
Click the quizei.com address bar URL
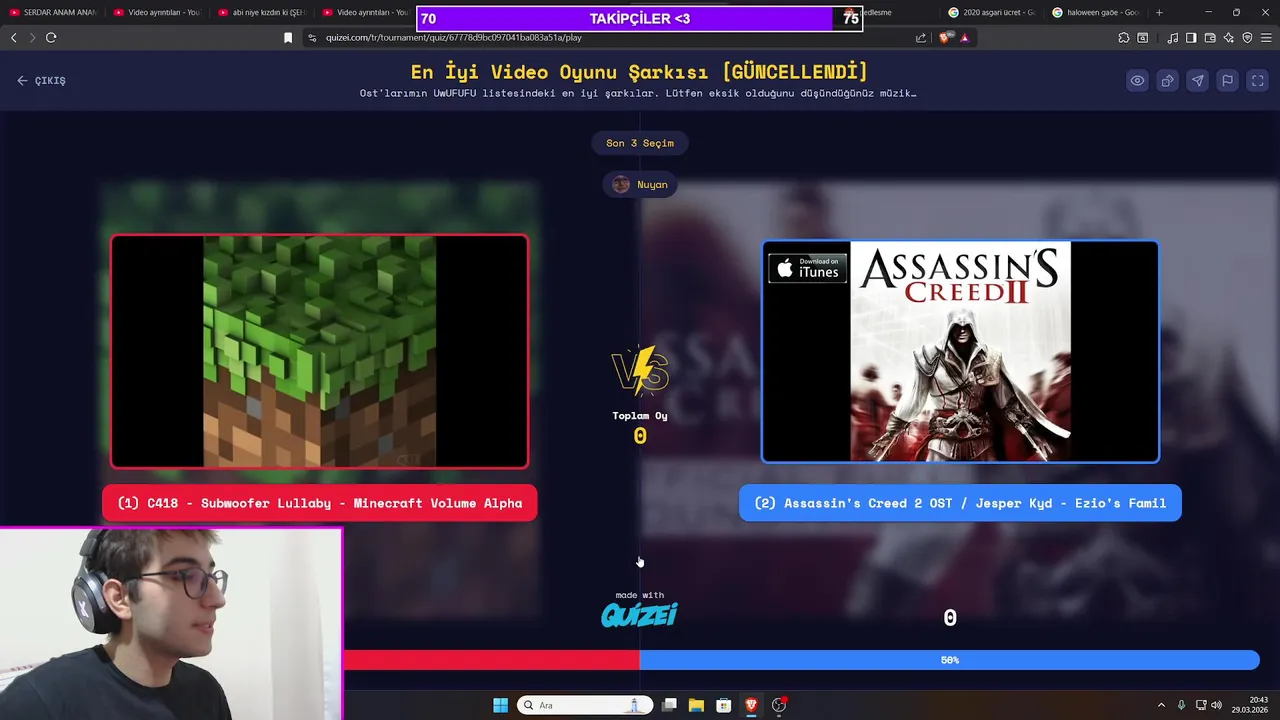coord(453,37)
